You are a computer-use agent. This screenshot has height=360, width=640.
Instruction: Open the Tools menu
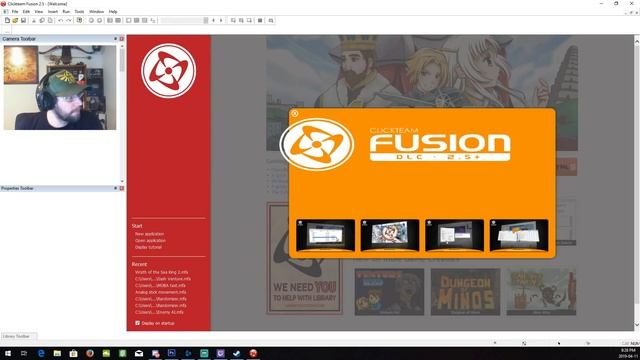(79, 11)
